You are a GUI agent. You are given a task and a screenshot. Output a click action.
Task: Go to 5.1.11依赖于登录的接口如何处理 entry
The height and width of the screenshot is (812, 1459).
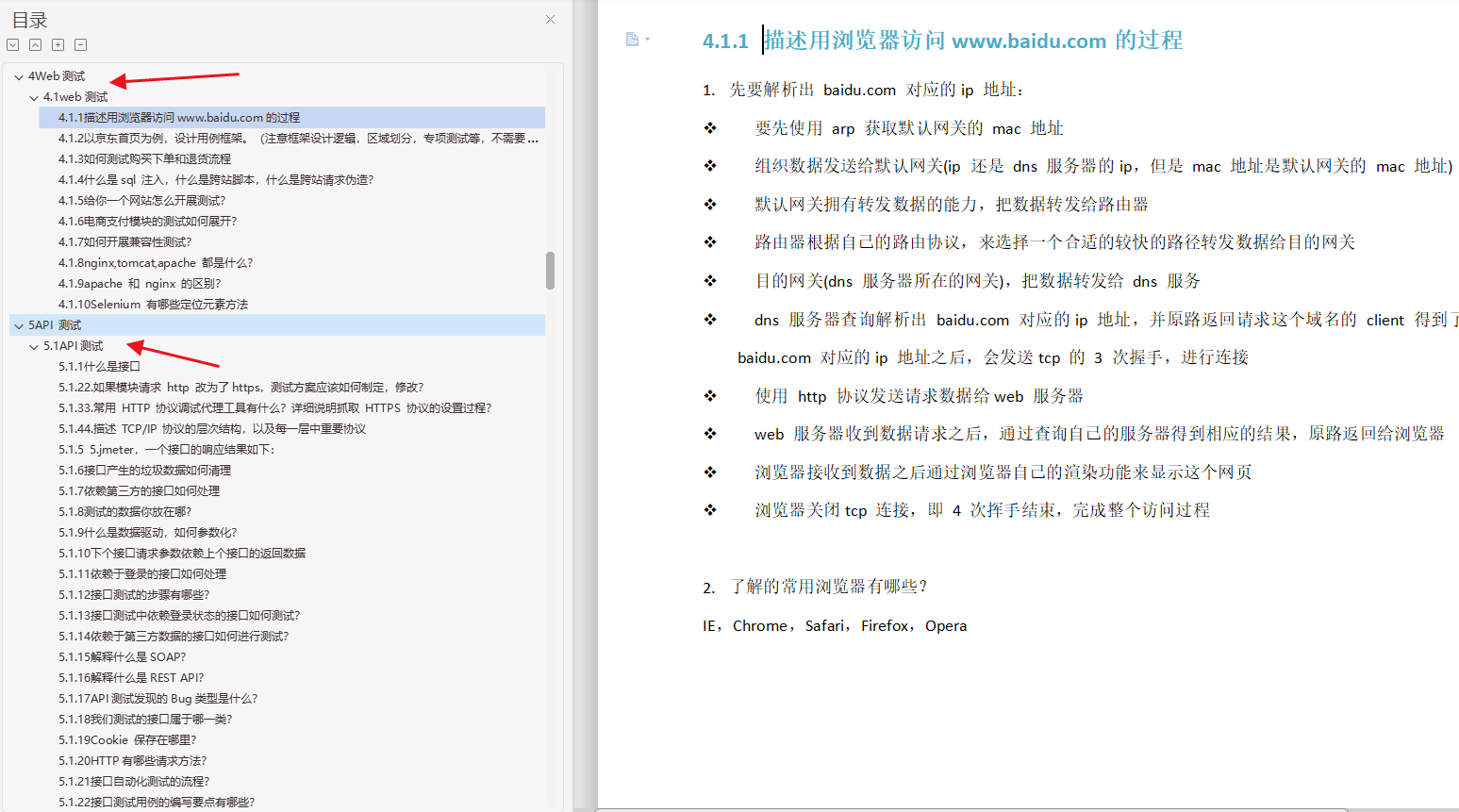tap(142, 573)
